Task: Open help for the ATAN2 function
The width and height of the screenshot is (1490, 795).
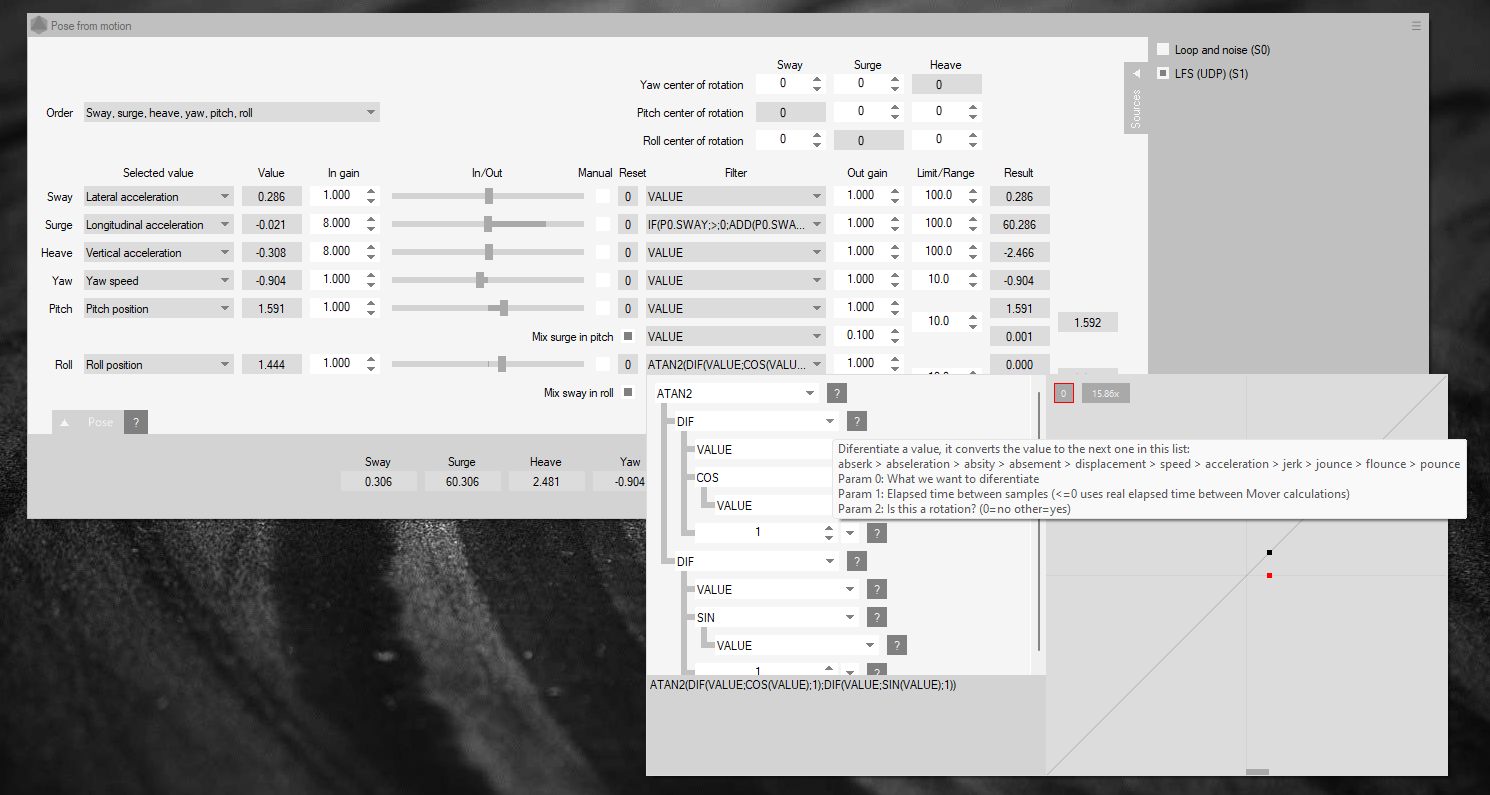Action: [837, 394]
